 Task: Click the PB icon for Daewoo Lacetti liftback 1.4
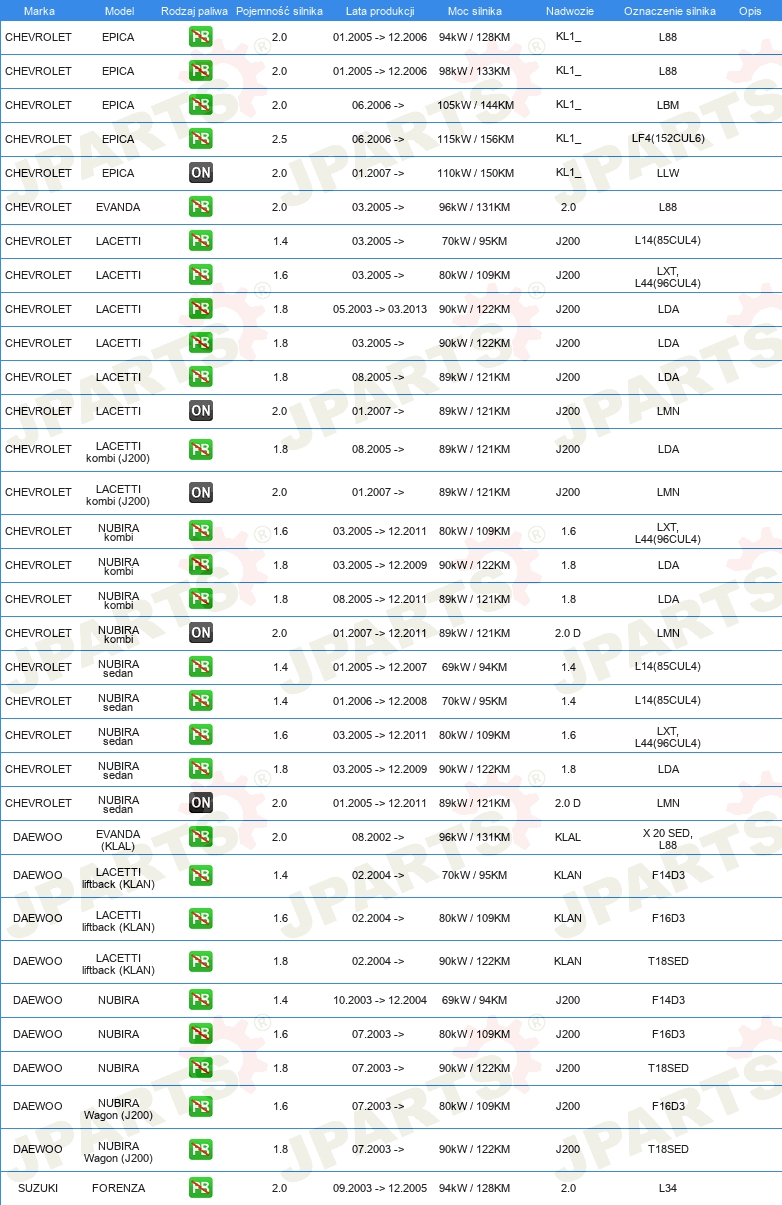[x=200, y=875]
